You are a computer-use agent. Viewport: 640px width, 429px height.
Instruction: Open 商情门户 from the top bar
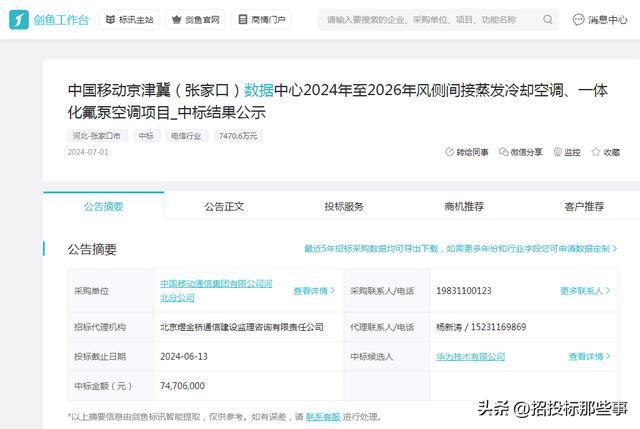tap(261, 20)
